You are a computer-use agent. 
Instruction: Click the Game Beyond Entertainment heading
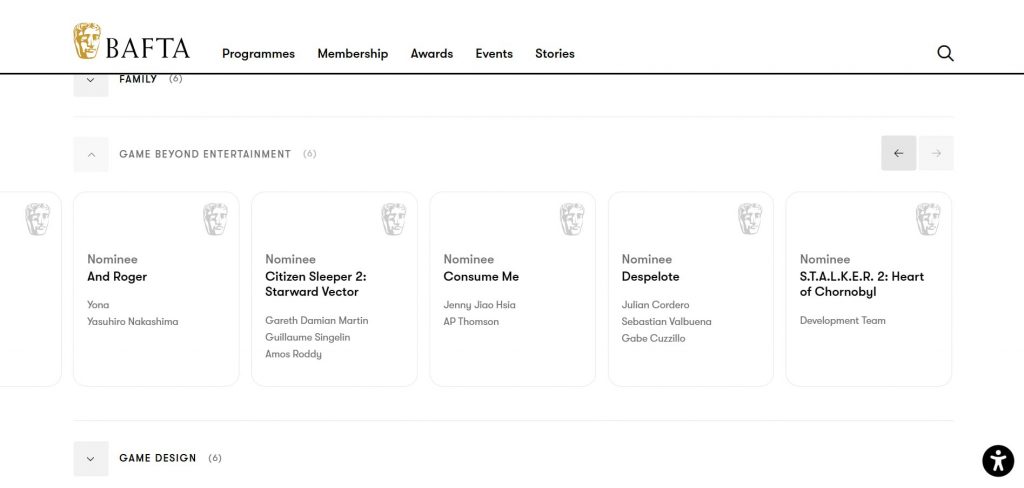click(x=205, y=154)
